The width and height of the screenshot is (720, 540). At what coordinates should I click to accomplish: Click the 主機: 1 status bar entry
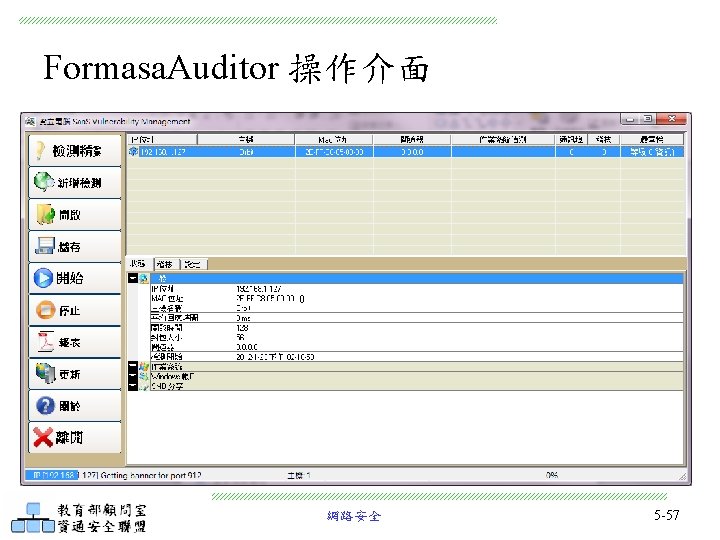coord(299,475)
